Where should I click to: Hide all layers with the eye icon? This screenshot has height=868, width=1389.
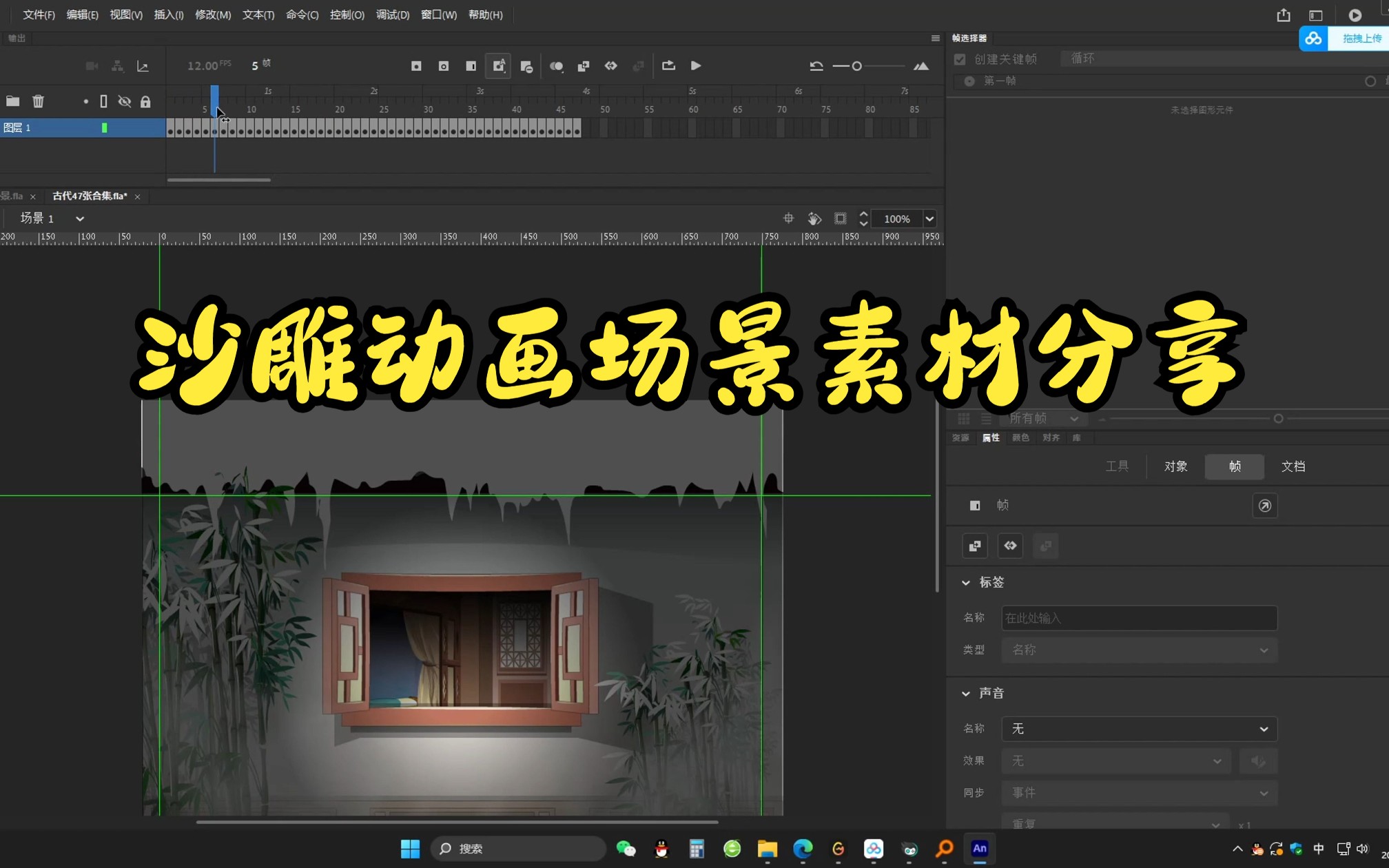[x=125, y=101]
